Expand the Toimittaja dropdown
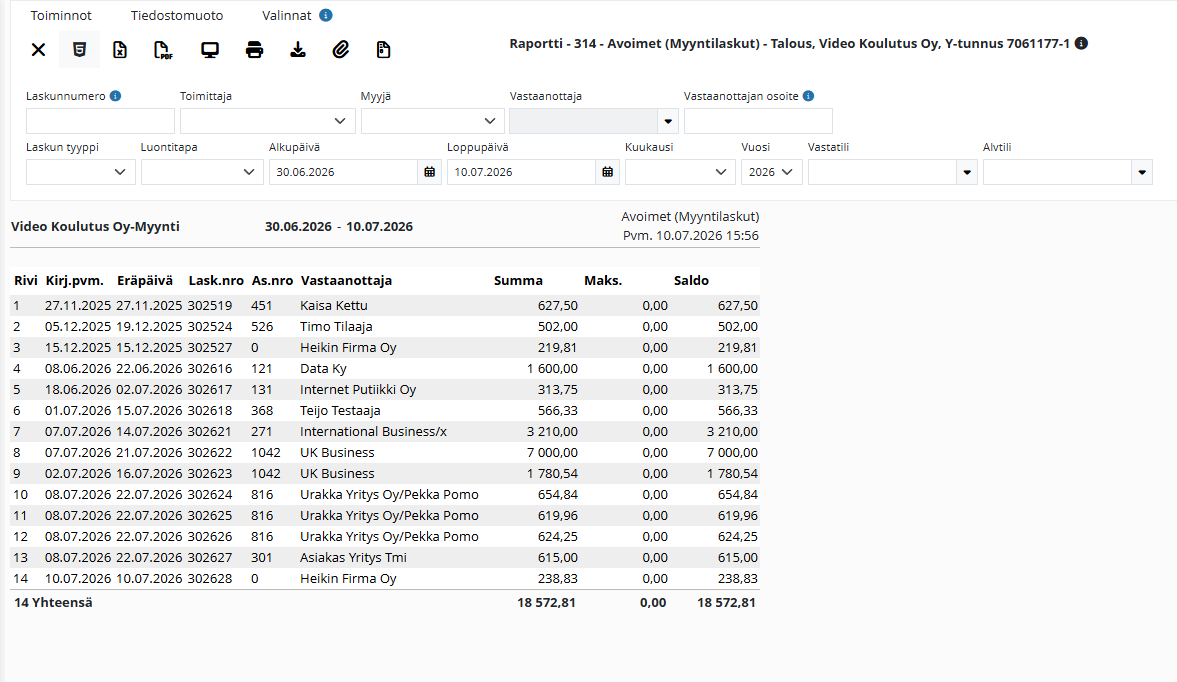 (268, 121)
